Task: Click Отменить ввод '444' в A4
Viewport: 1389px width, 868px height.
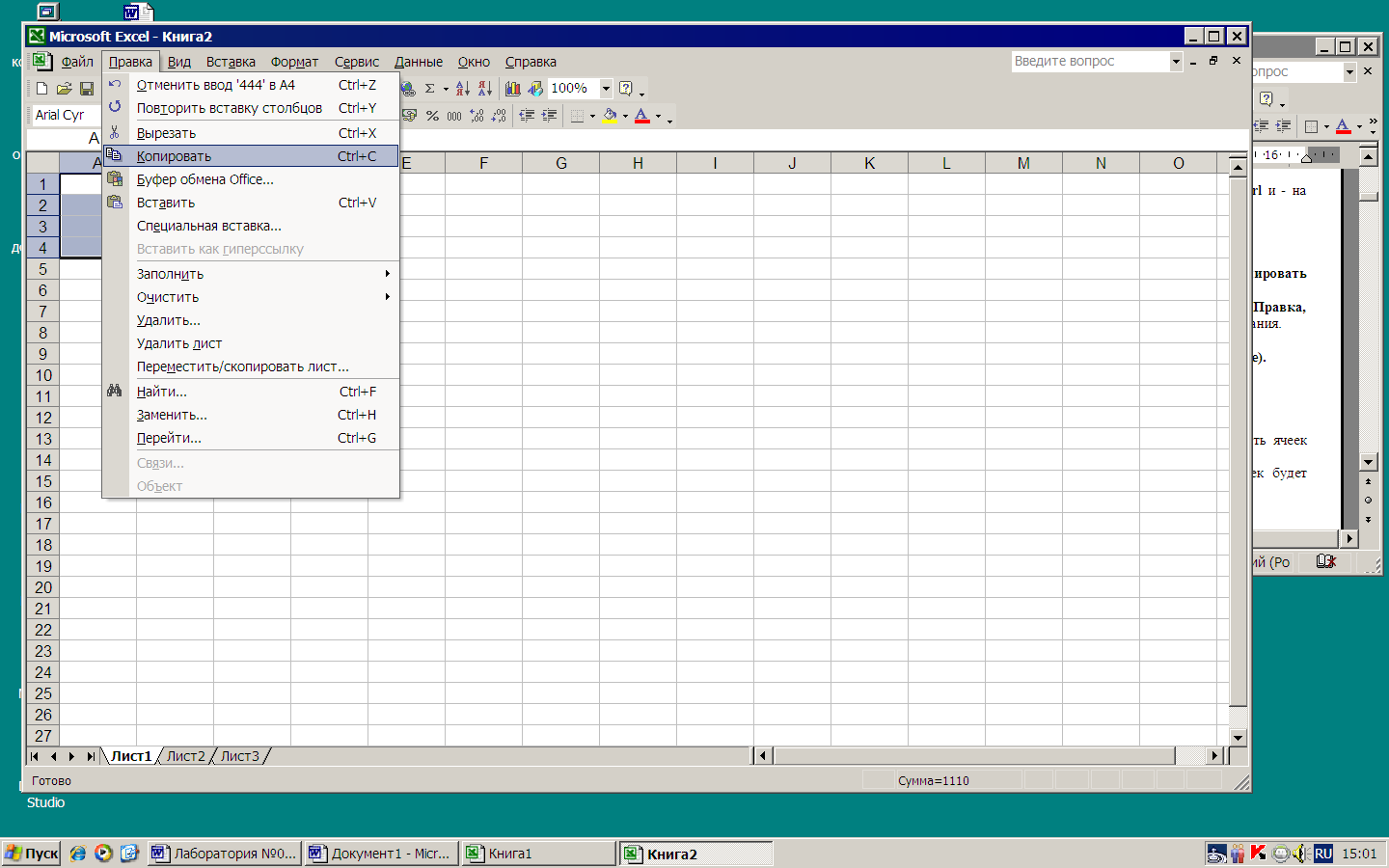Action: (251, 85)
